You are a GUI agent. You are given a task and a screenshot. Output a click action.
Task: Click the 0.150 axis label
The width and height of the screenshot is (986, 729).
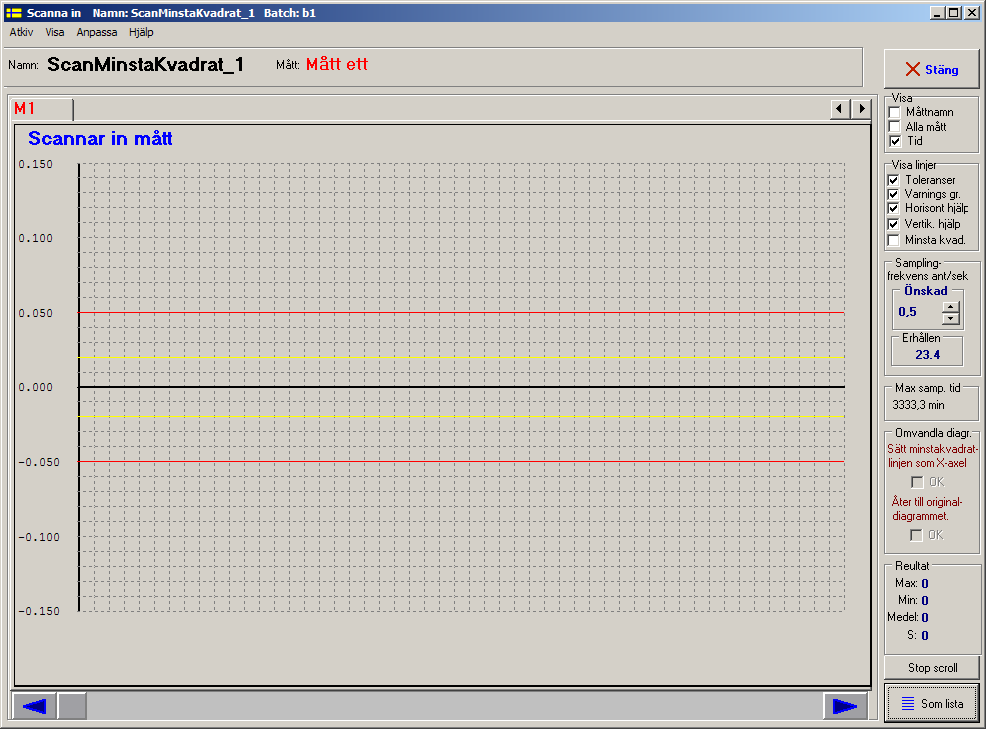click(36, 164)
